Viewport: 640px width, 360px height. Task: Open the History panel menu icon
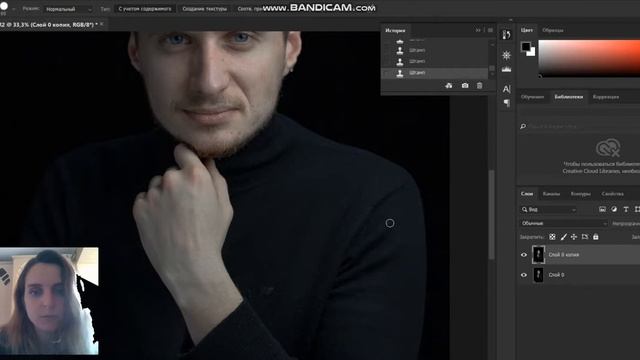click(490, 30)
